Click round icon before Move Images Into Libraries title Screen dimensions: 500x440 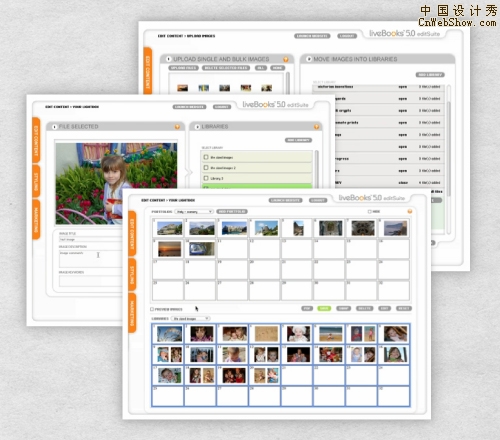(x=309, y=59)
